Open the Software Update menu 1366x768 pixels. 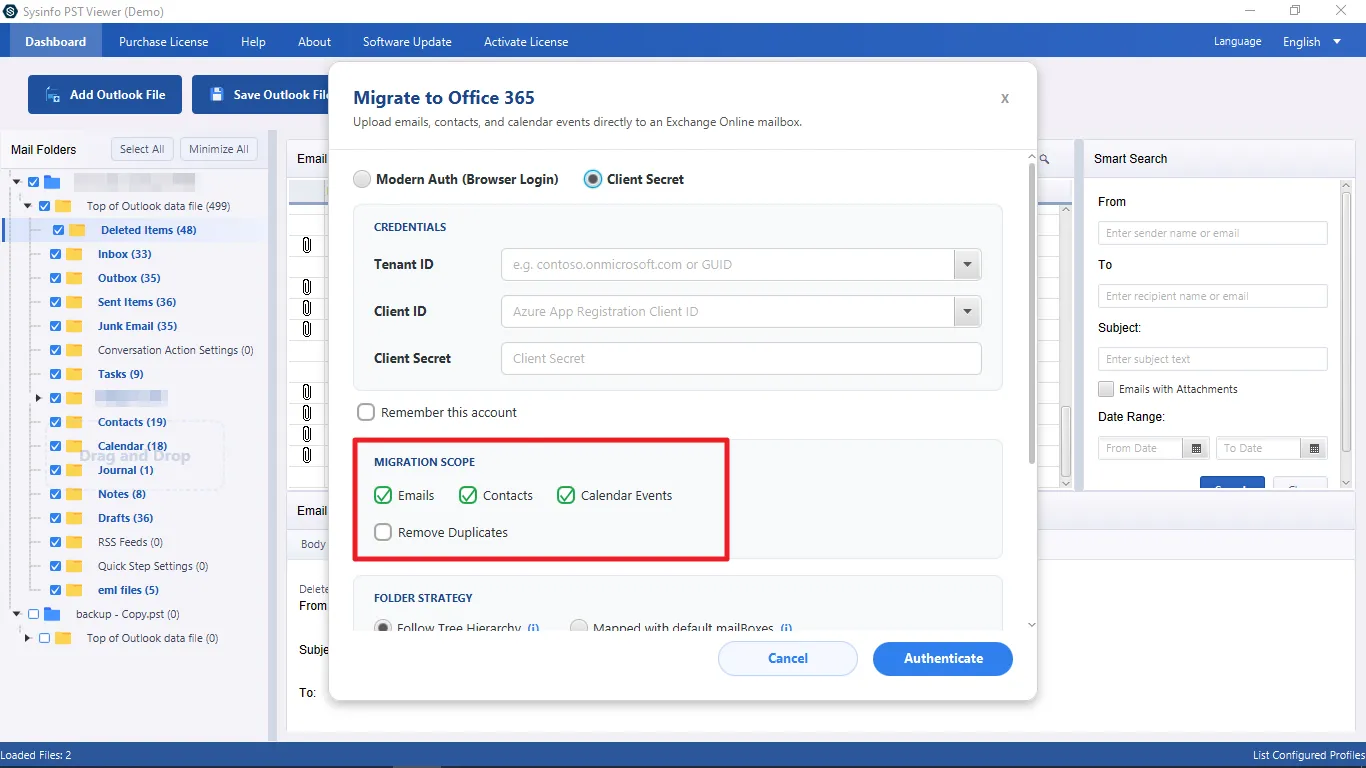[x=407, y=42]
